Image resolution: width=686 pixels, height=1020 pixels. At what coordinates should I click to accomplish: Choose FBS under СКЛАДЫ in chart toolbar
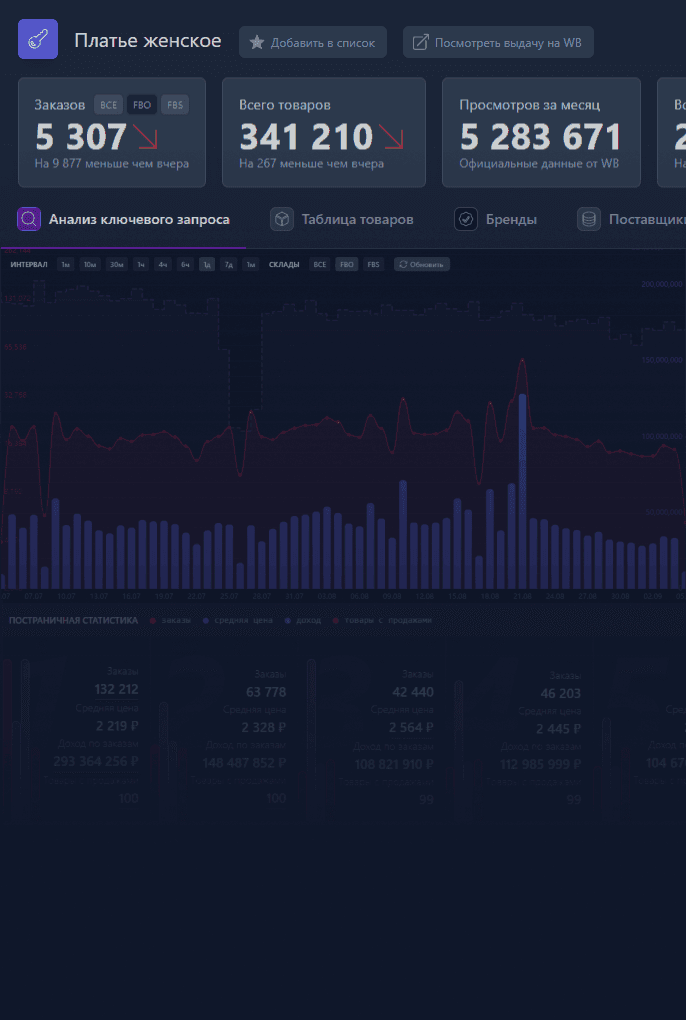pos(373,264)
